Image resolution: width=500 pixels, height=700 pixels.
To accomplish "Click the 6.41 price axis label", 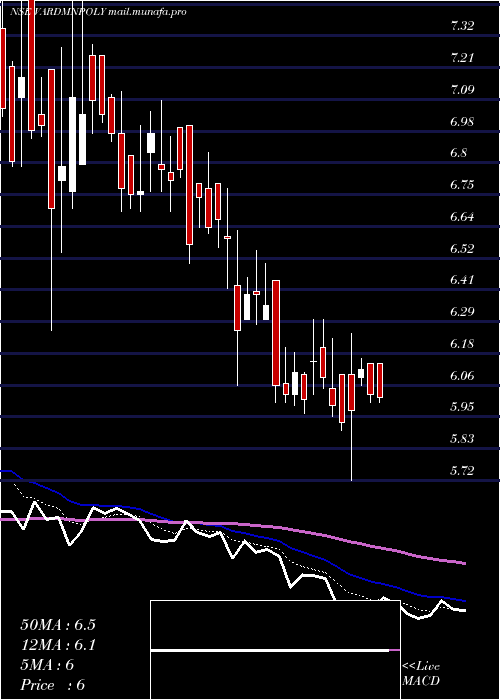I will (462, 280).
